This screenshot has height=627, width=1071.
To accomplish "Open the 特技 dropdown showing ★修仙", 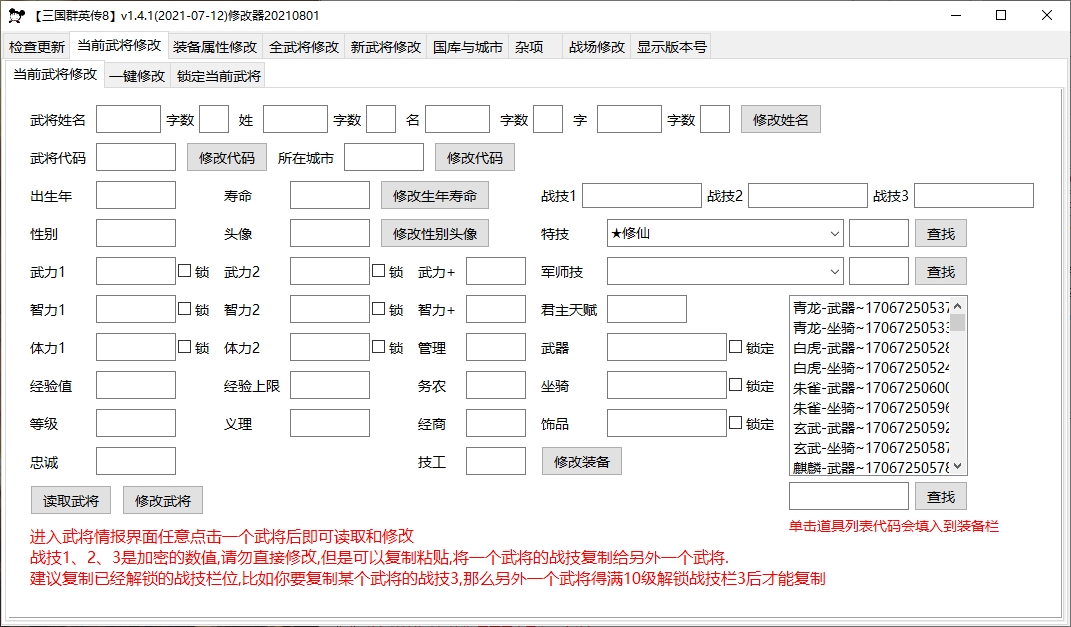I will tap(836, 232).
